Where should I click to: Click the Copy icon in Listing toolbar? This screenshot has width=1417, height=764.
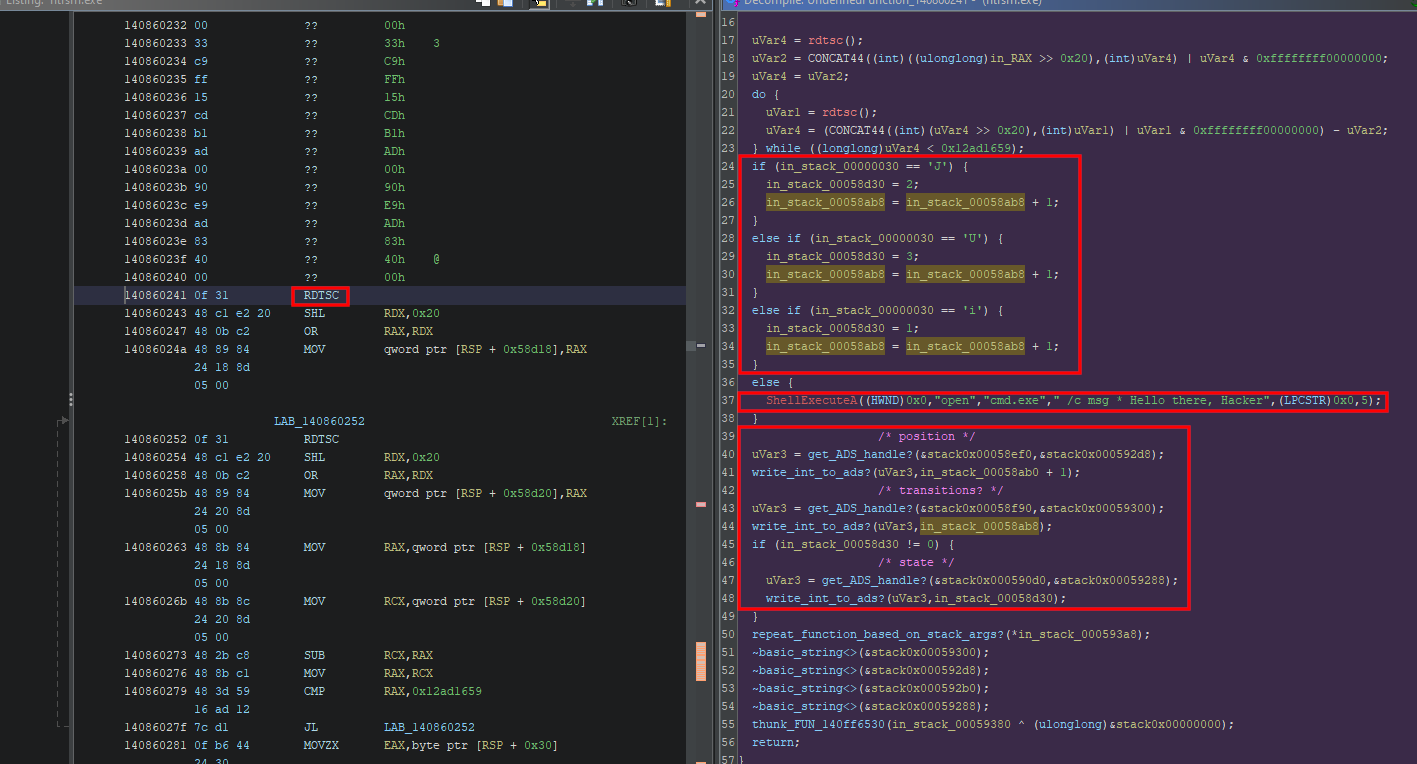pyautogui.click(x=484, y=4)
